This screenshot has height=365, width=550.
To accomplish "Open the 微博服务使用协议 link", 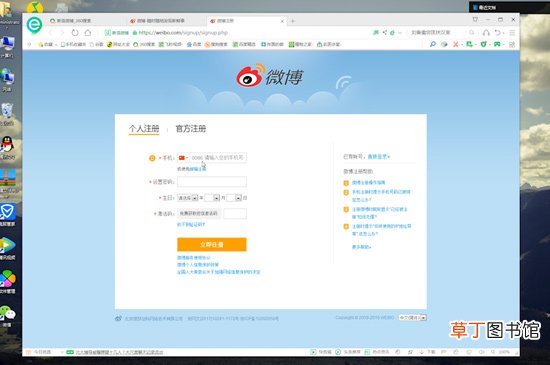I will pos(194,258).
